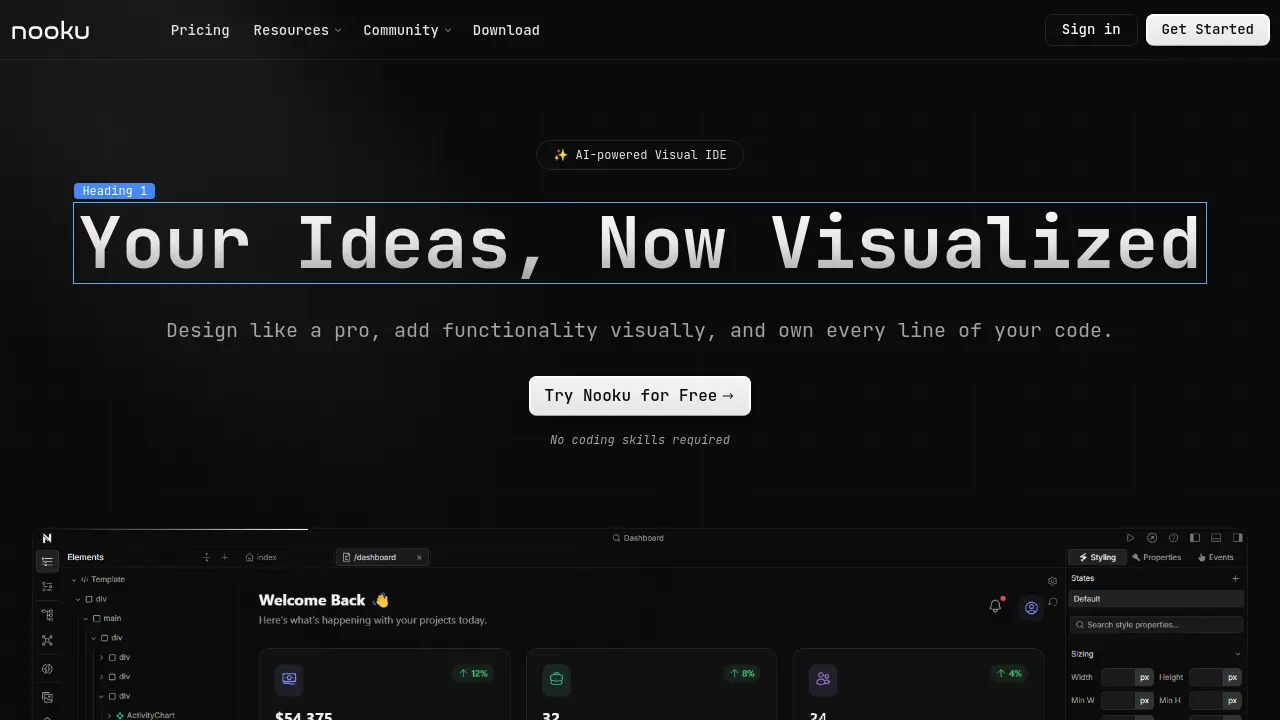Click the 4% growth badge
The image size is (1280, 720).
pos(1008,673)
